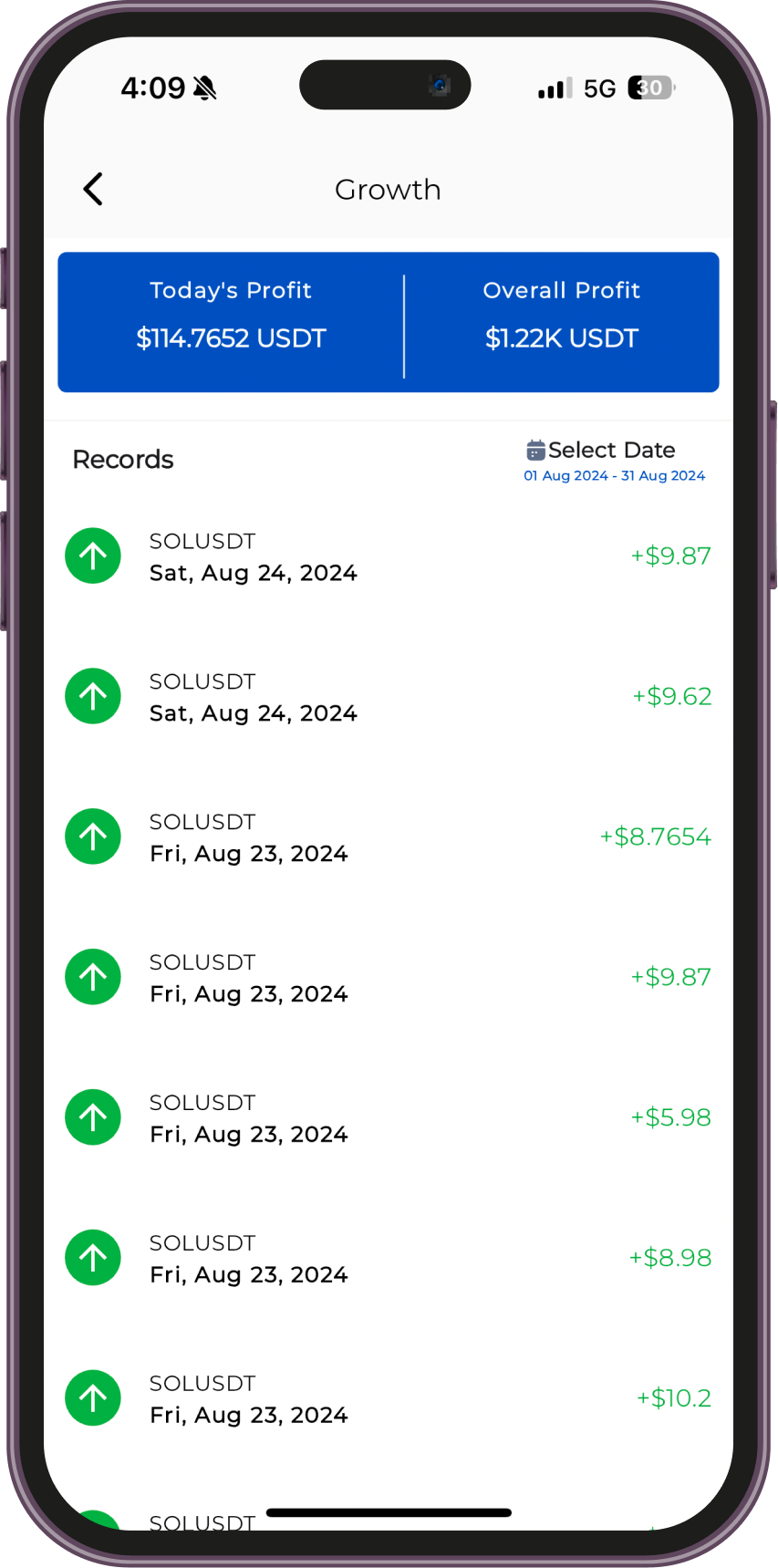The height and width of the screenshot is (1568, 778).
Task: Tap the home indicator bar at bottom
Action: point(389,1513)
